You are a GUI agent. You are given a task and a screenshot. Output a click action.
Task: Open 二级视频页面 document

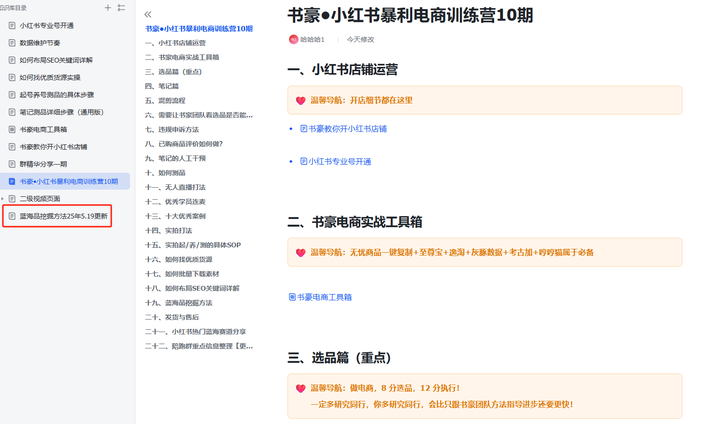coord(39,198)
